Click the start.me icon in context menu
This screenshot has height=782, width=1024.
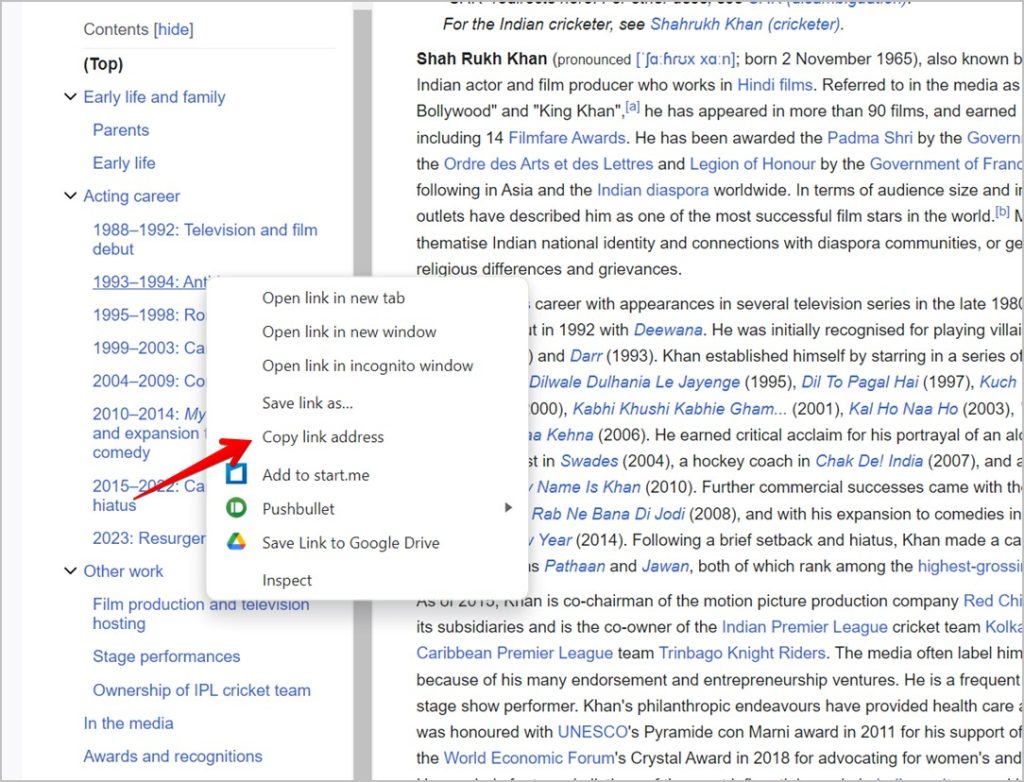click(235, 473)
